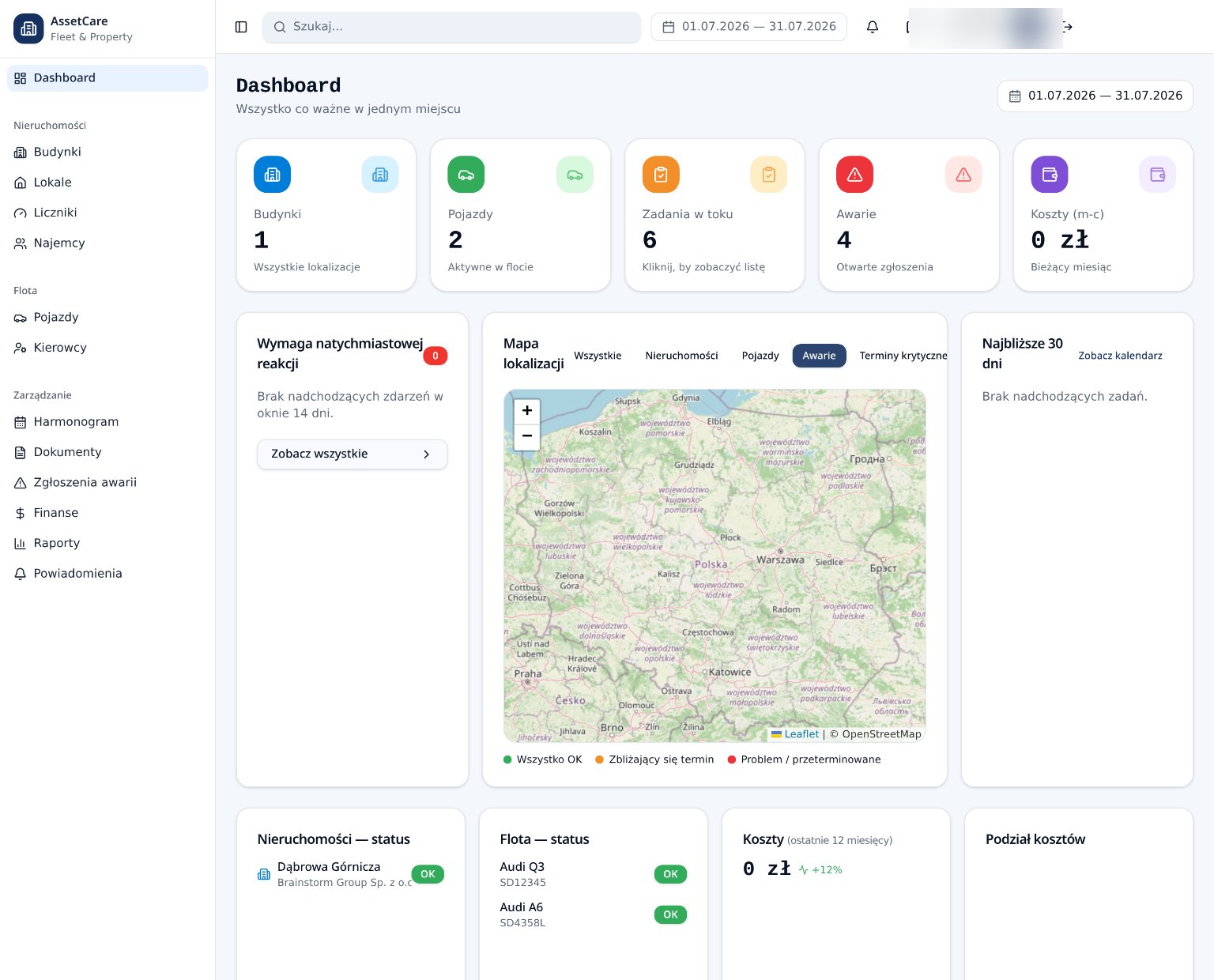Open Liczniki in sidebar

(x=107, y=213)
